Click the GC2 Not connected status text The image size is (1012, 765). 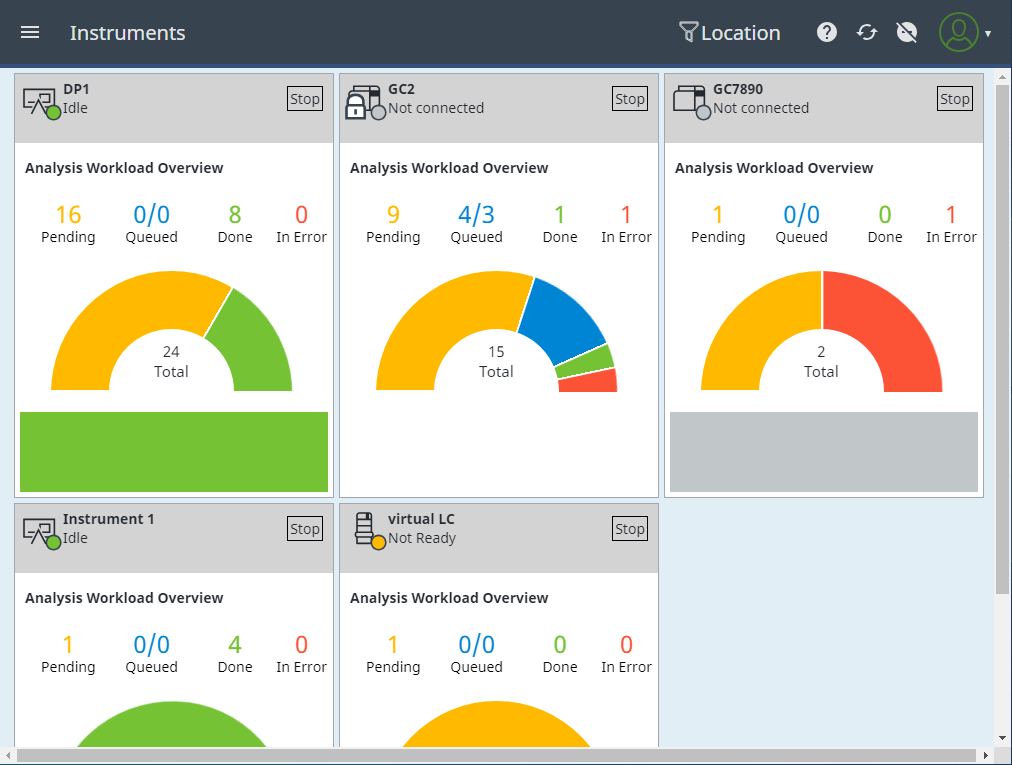click(x=436, y=108)
